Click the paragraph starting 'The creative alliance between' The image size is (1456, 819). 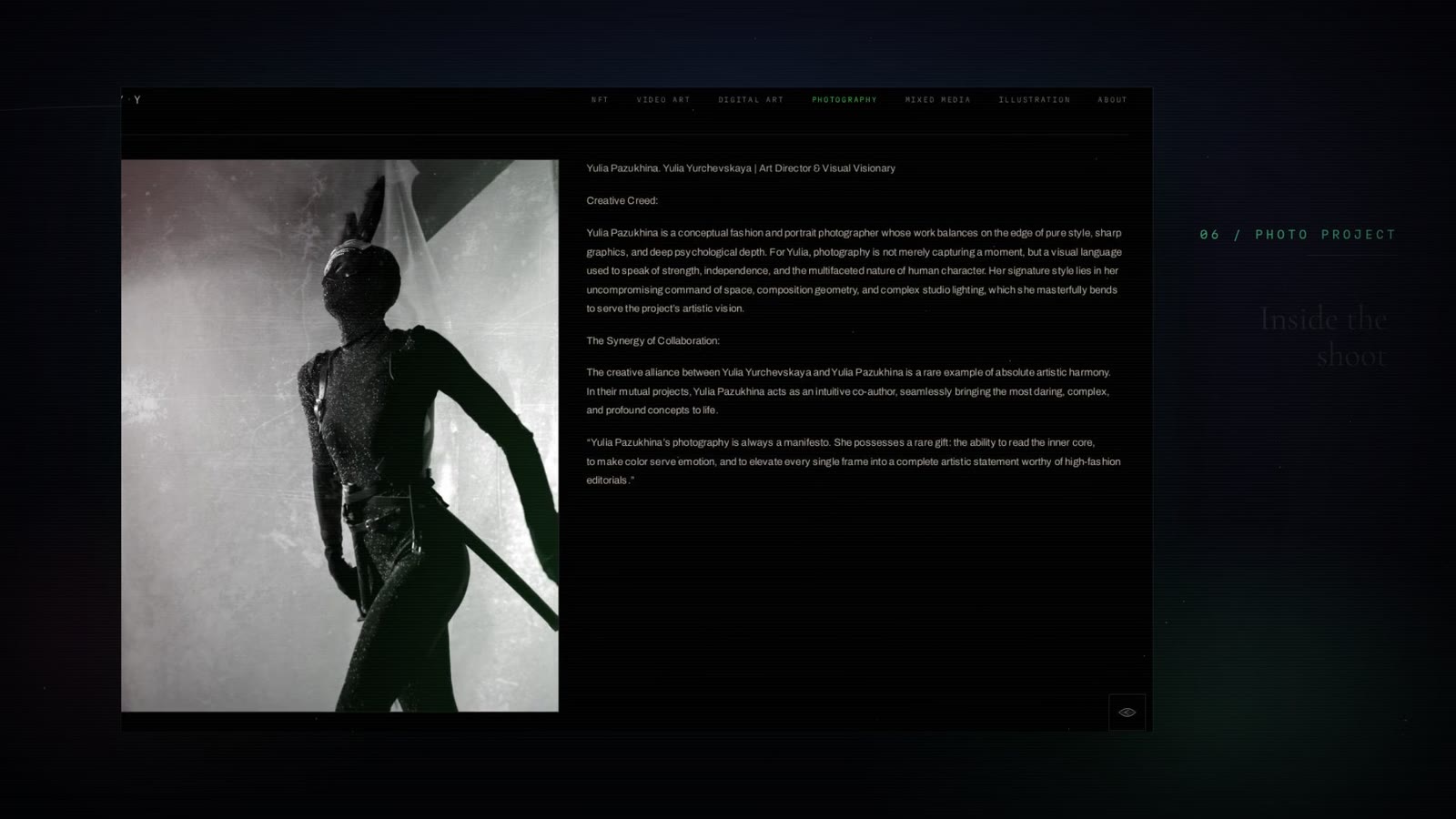pyautogui.click(x=849, y=391)
